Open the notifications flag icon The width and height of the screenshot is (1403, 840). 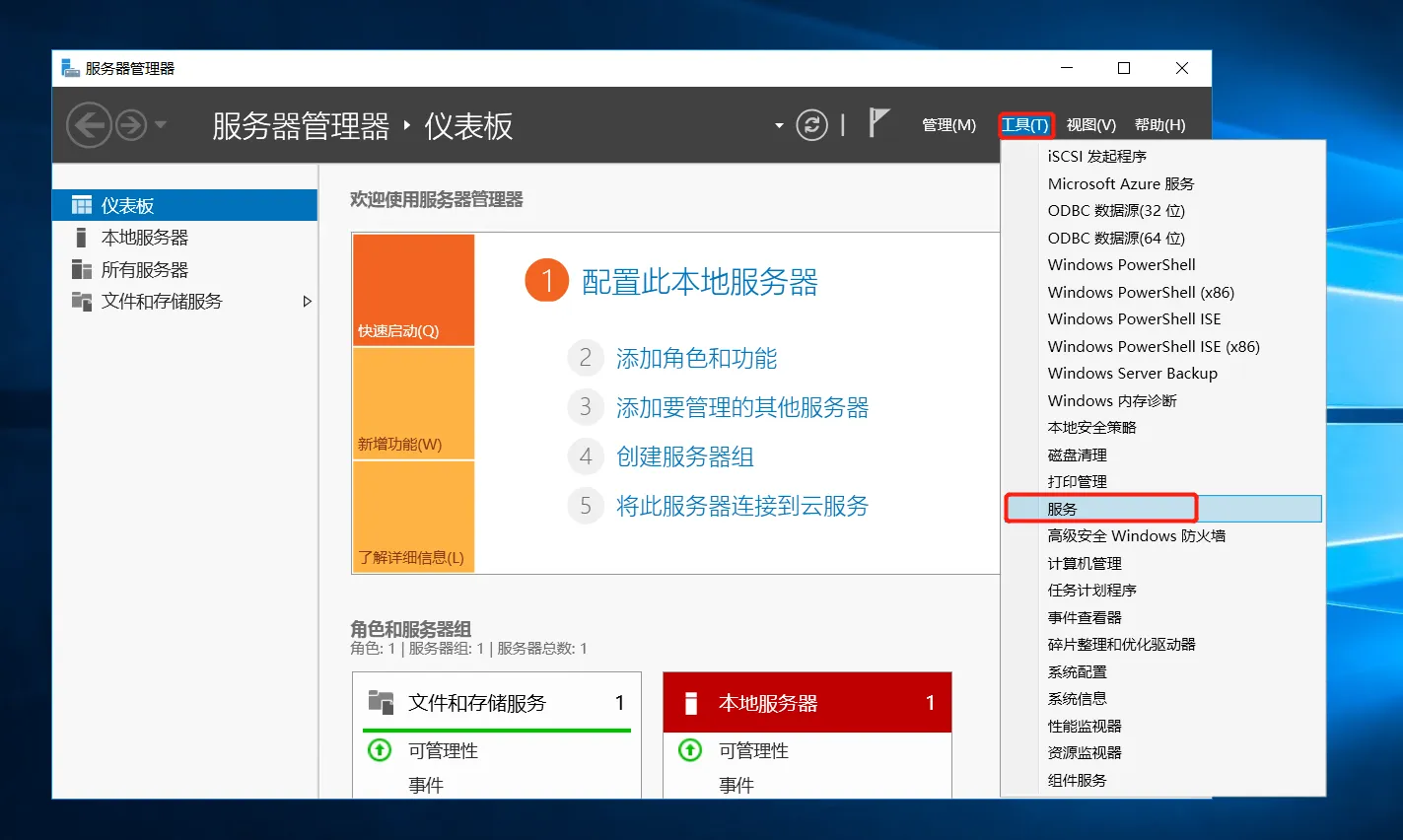click(877, 123)
